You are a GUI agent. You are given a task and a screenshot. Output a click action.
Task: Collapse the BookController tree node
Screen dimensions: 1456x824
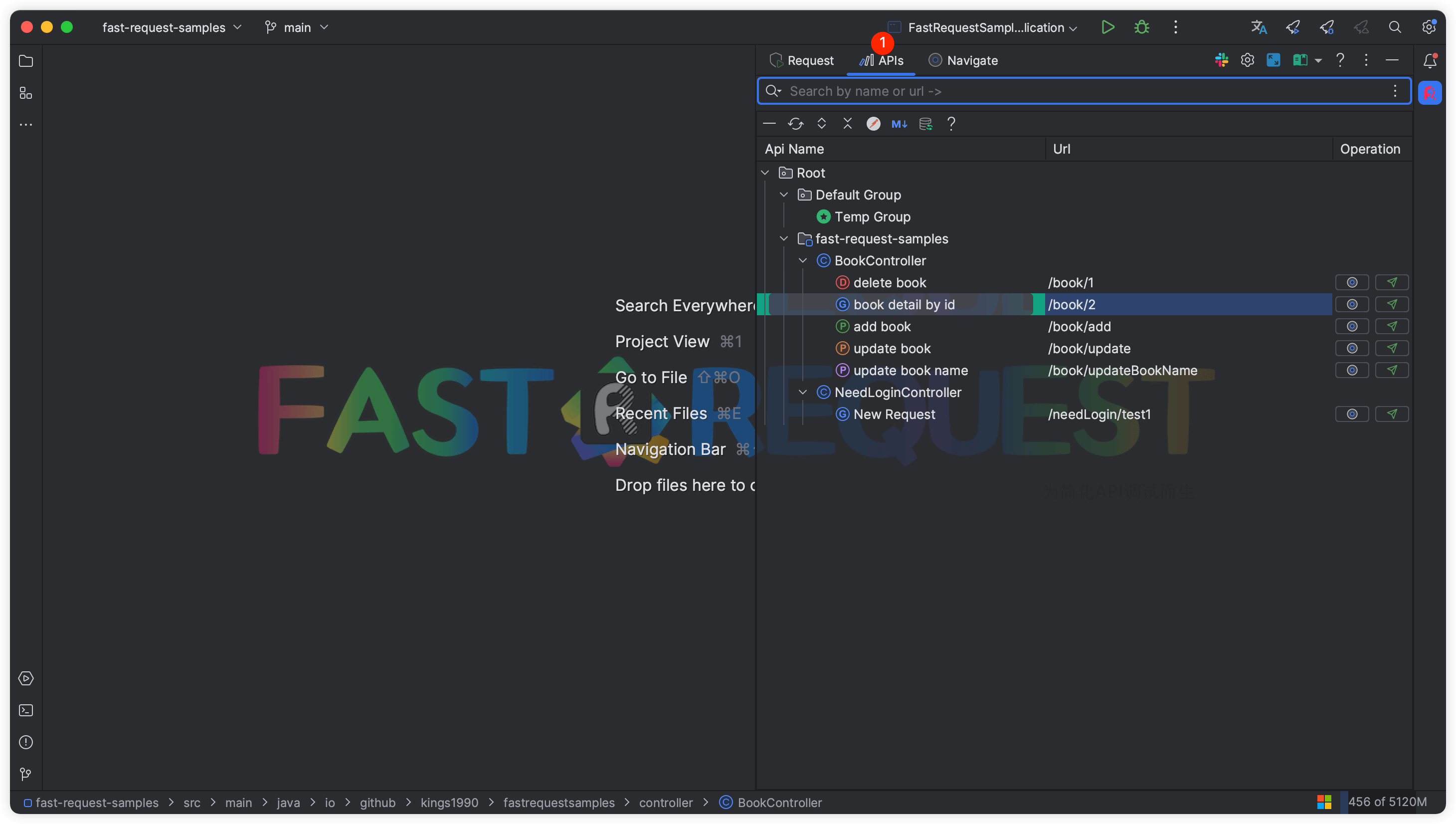803,260
